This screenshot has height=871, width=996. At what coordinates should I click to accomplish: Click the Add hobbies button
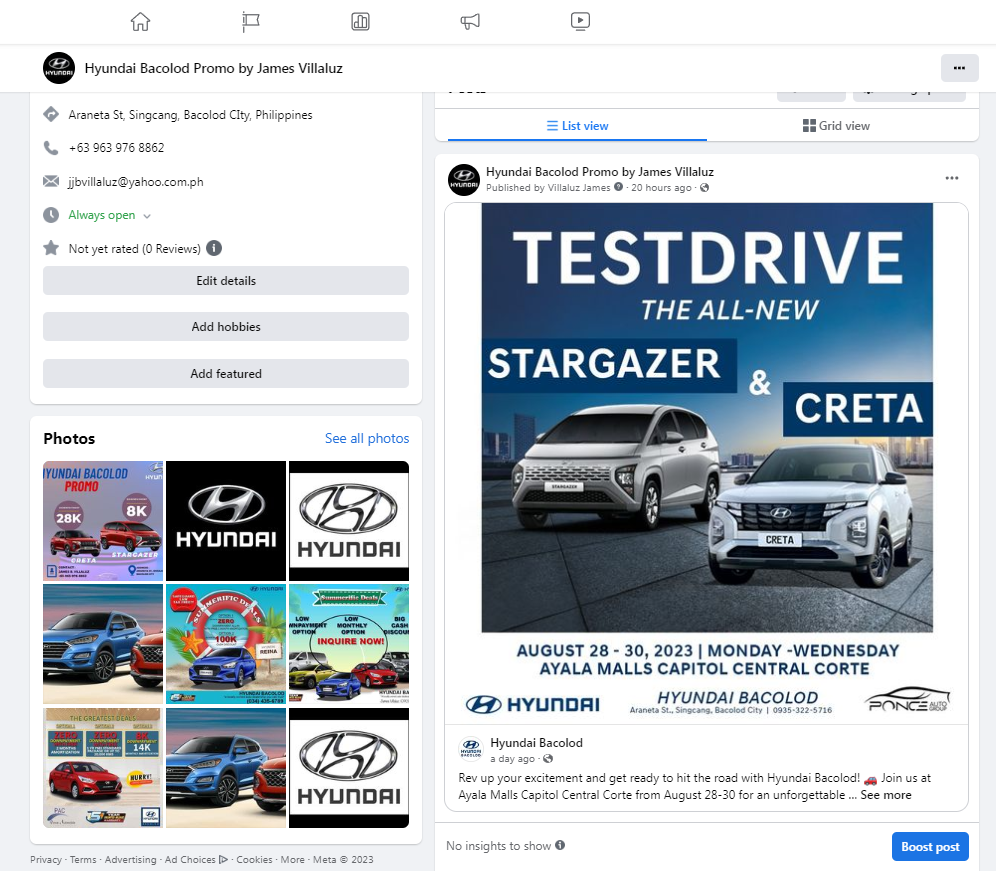[x=225, y=327]
